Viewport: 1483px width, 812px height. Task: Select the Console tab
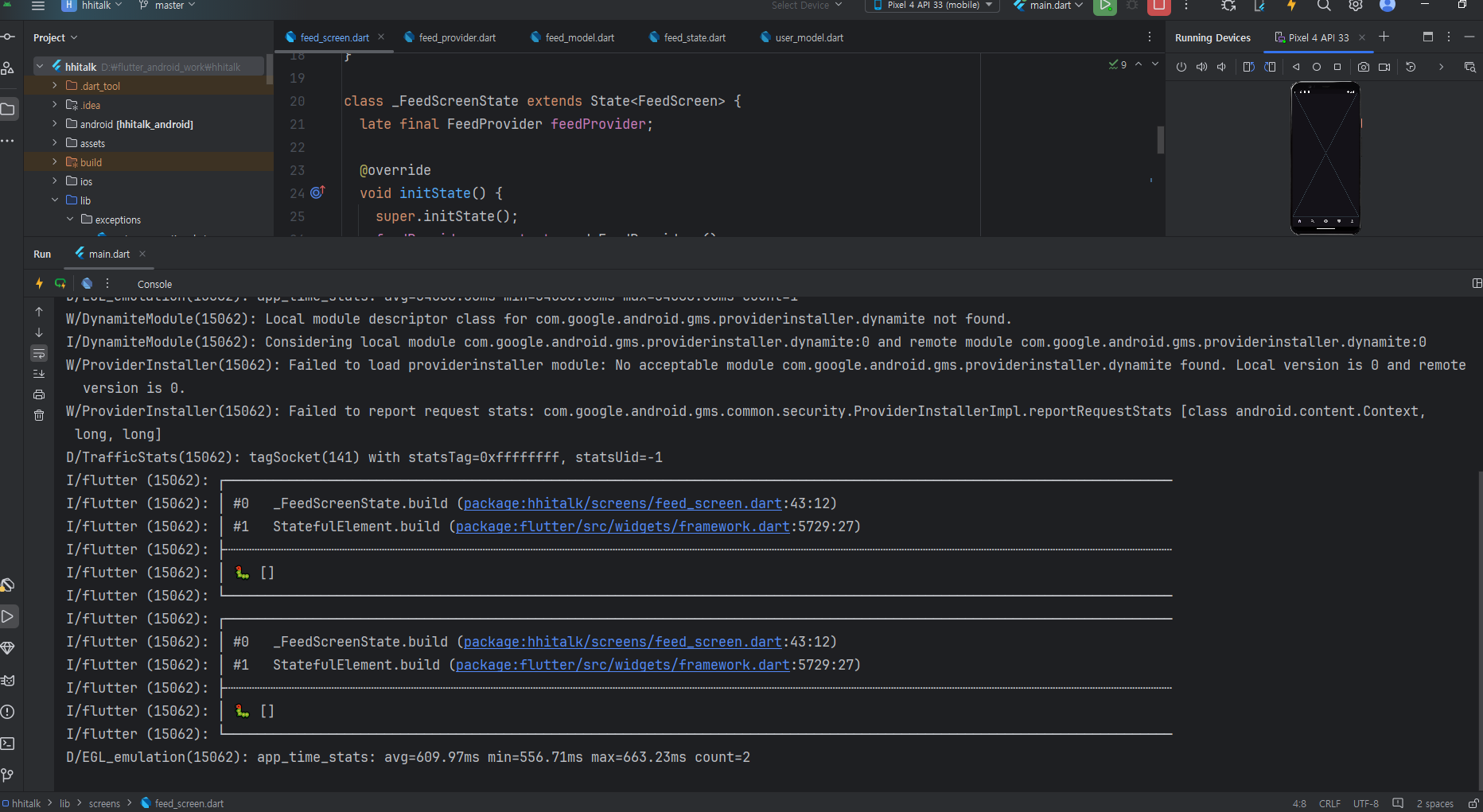point(154,284)
